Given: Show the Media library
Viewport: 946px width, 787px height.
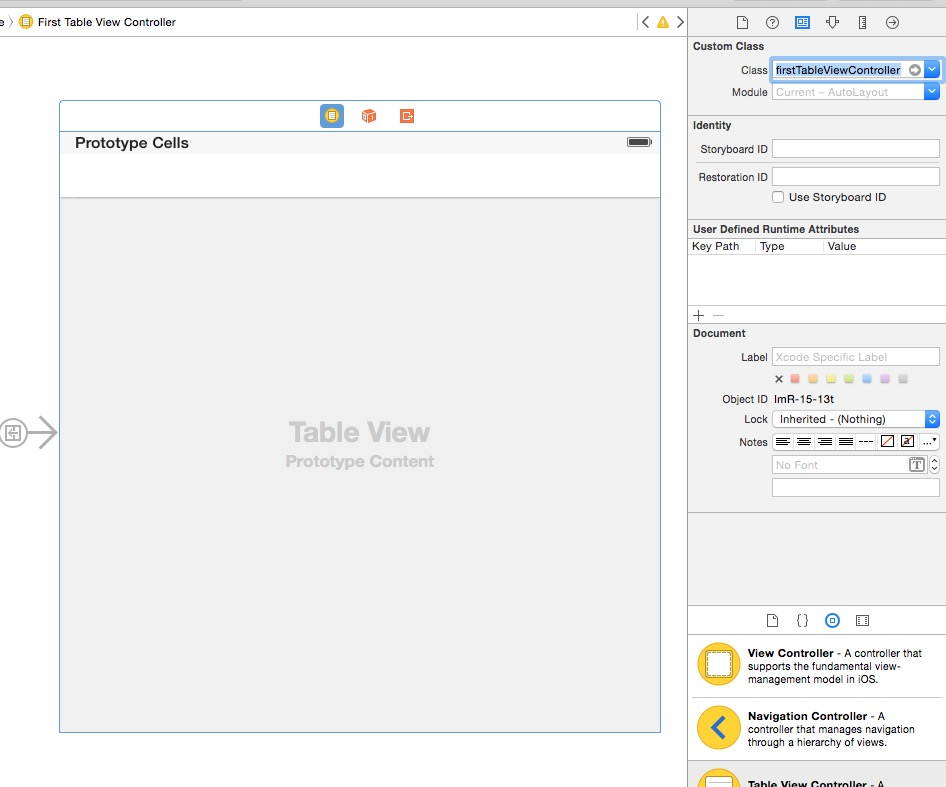Looking at the screenshot, I should (863, 621).
